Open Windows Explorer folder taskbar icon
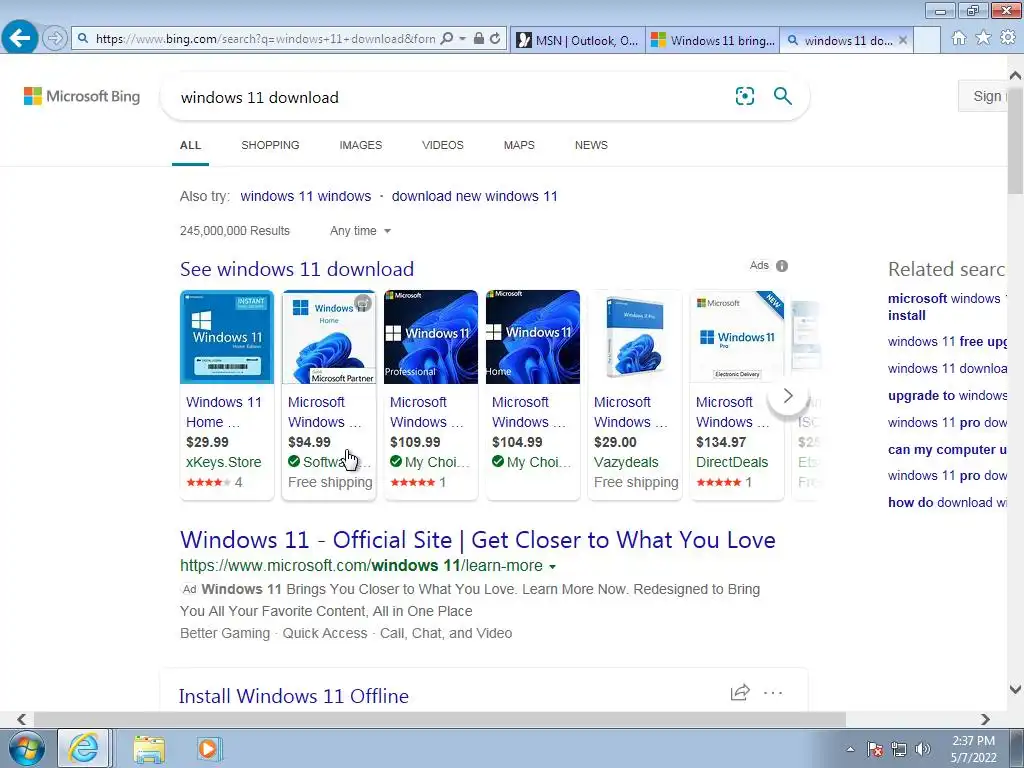The height and width of the screenshot is (768, 1024). pos(149,748)
